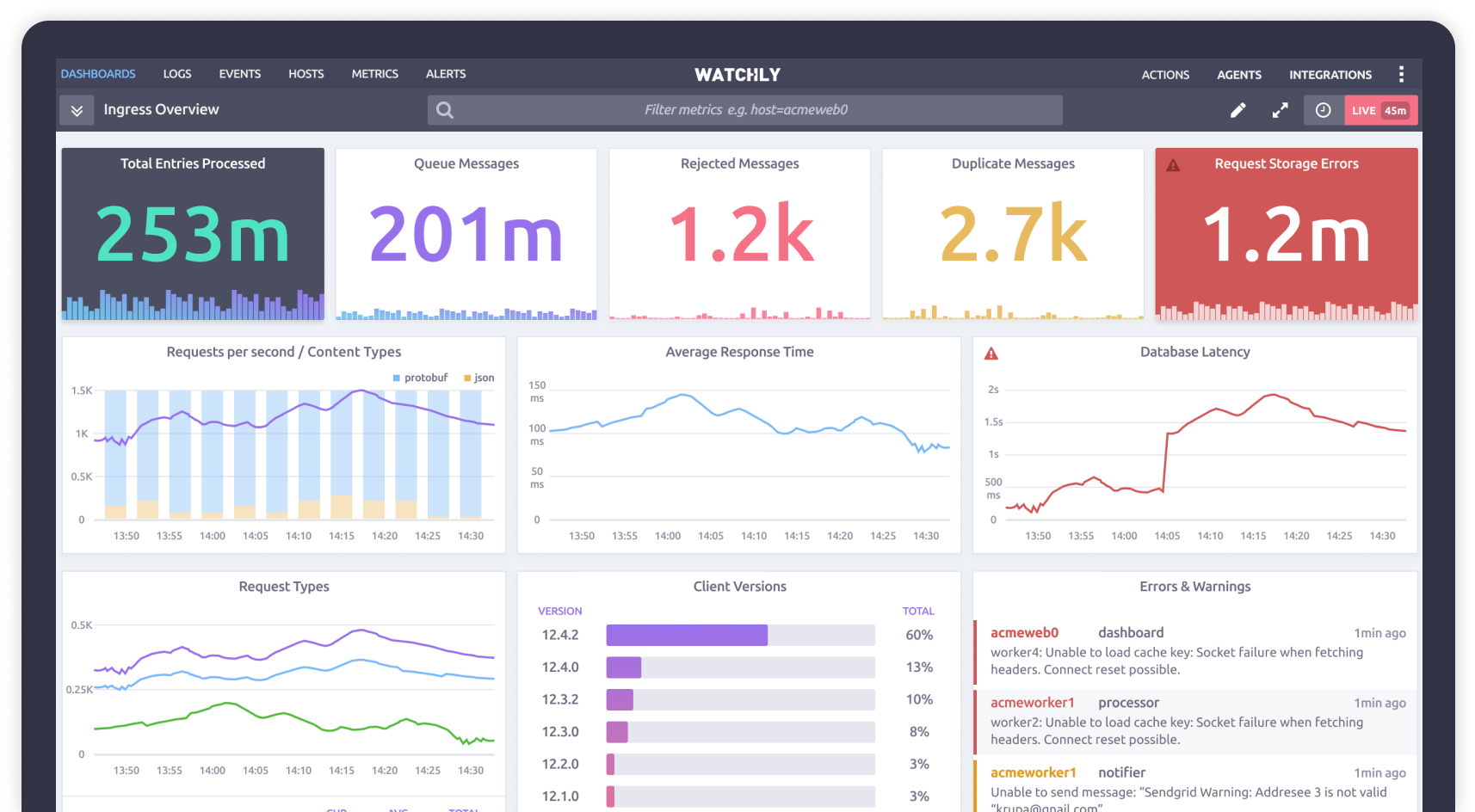1475x812 pixels.
Task: Open the Request Storage Errors 1.2m card
Action: 1287,234
